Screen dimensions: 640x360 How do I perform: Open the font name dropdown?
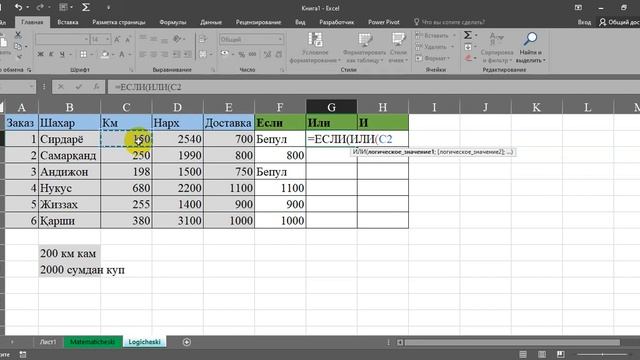click(x=86, y=39)
